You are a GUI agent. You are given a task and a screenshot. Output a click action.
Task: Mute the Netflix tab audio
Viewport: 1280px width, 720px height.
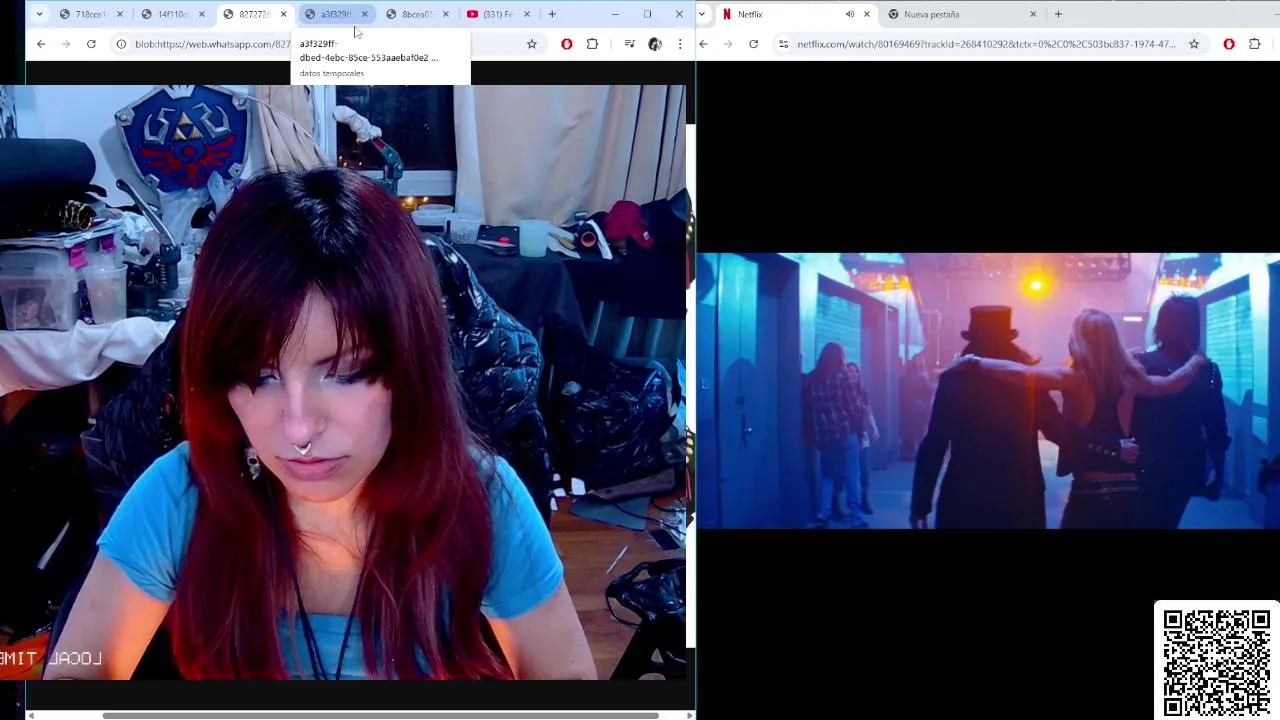(x=850, y=14)
